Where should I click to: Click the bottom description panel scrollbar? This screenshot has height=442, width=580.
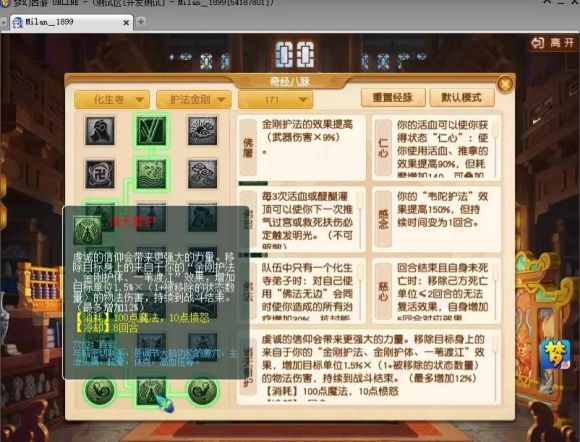point(496,366)
